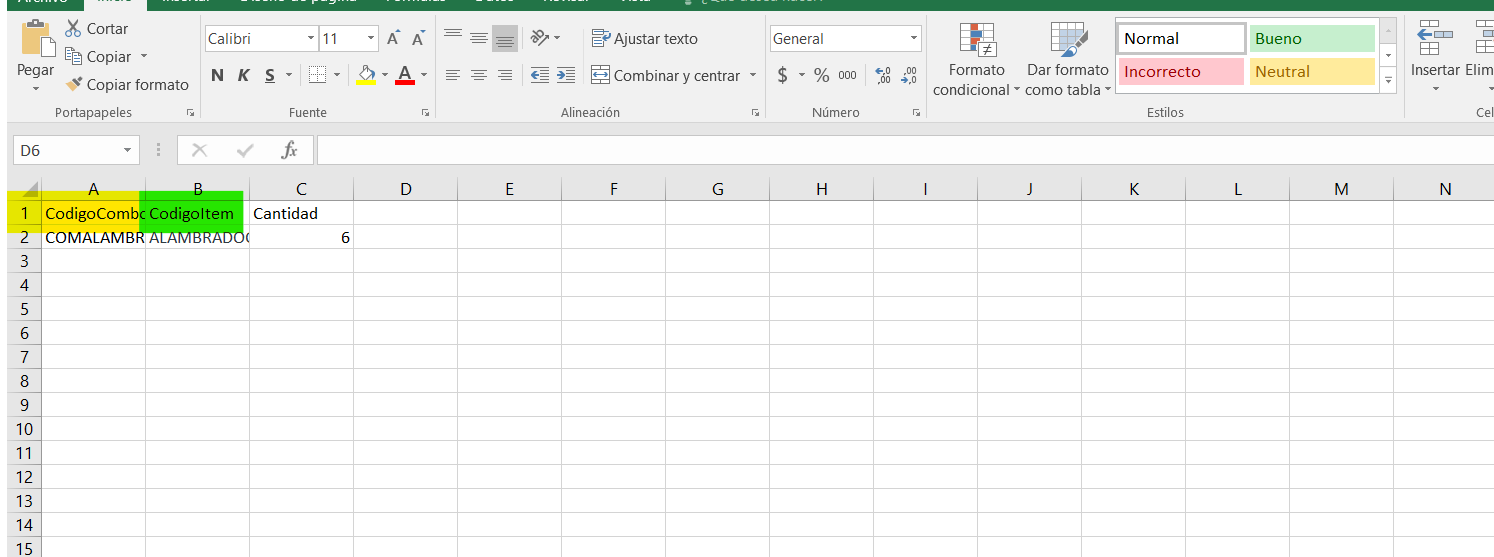Increase font size with the larger A icon
This screenshot has width=1494, height=557.
[x=394, y=39]
